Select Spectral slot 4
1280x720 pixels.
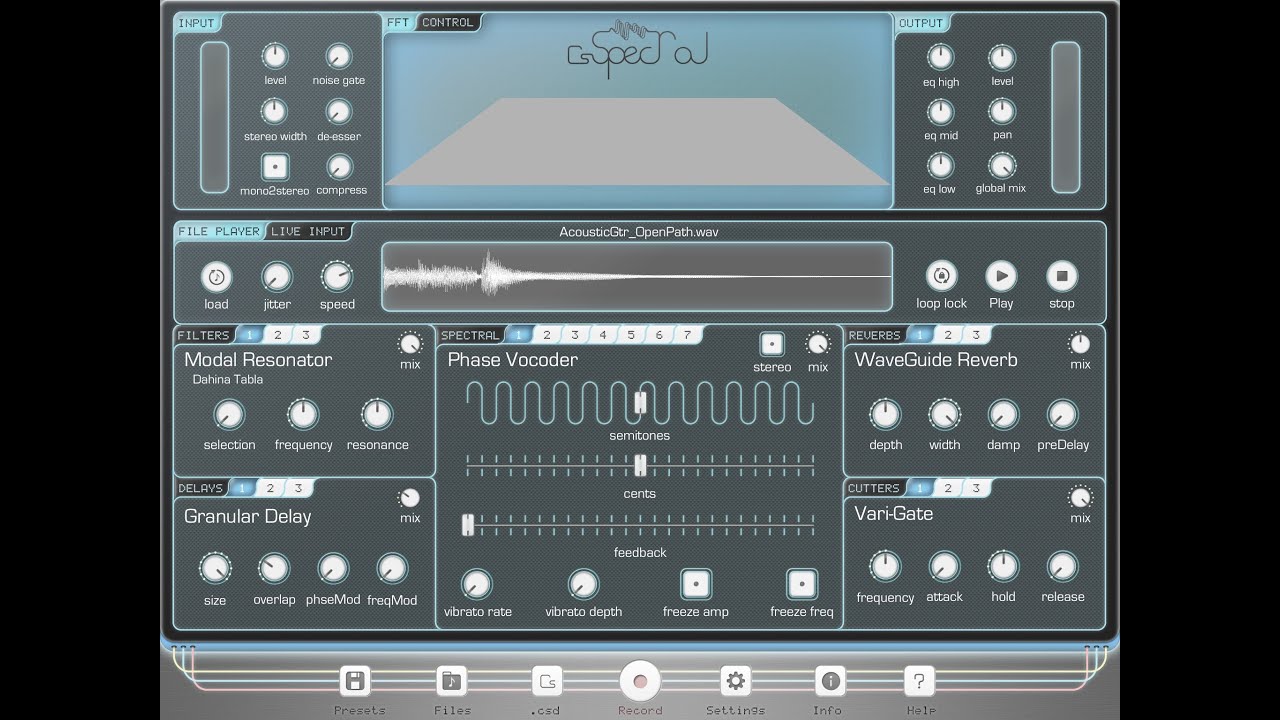click(603, 335)
